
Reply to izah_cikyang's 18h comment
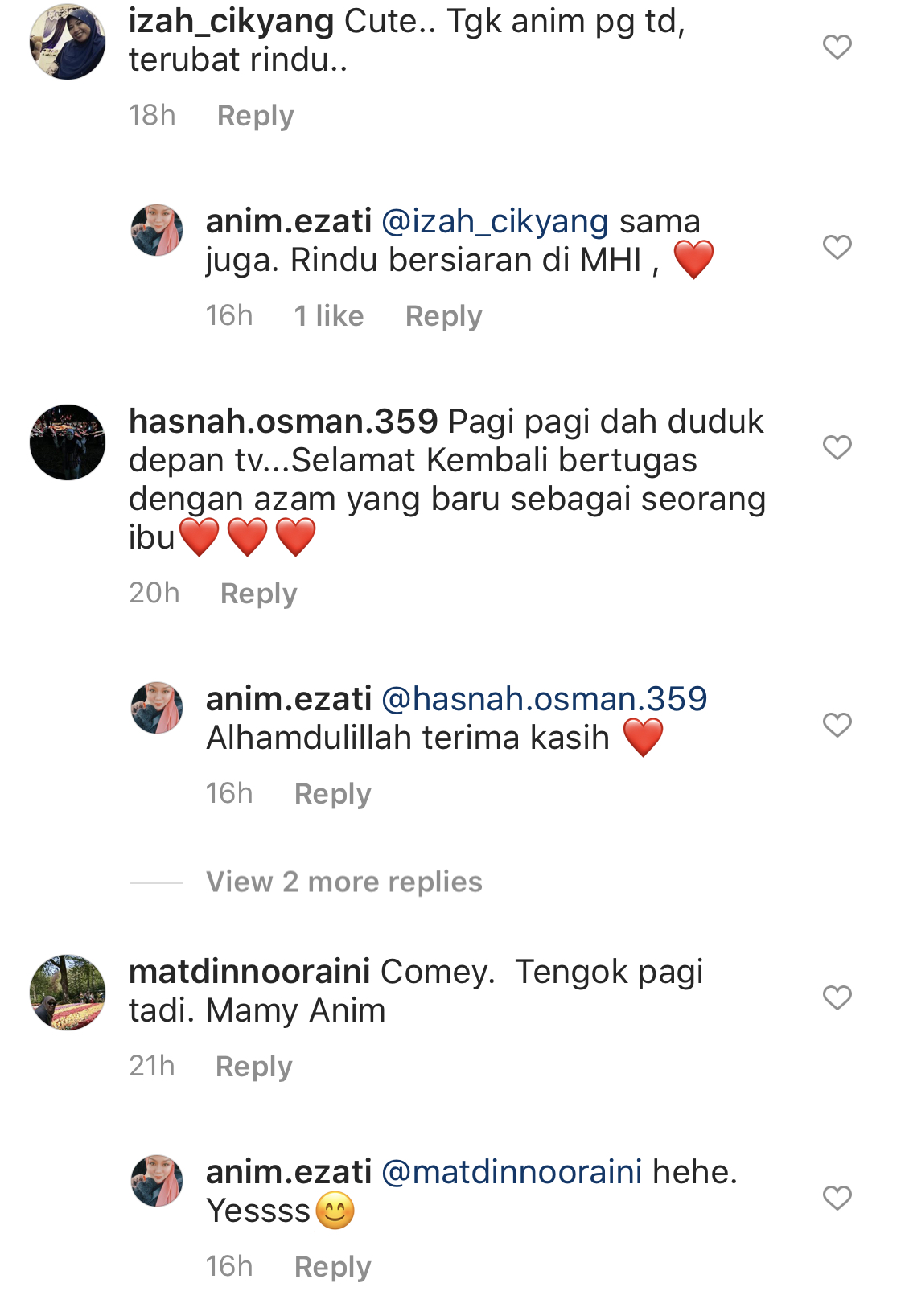(x=256, y=116)
